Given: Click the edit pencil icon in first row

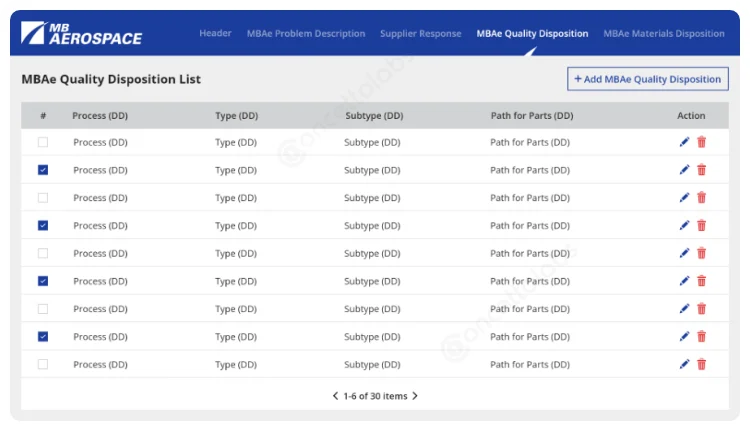Looking at the screenshot, I should 684,142.
